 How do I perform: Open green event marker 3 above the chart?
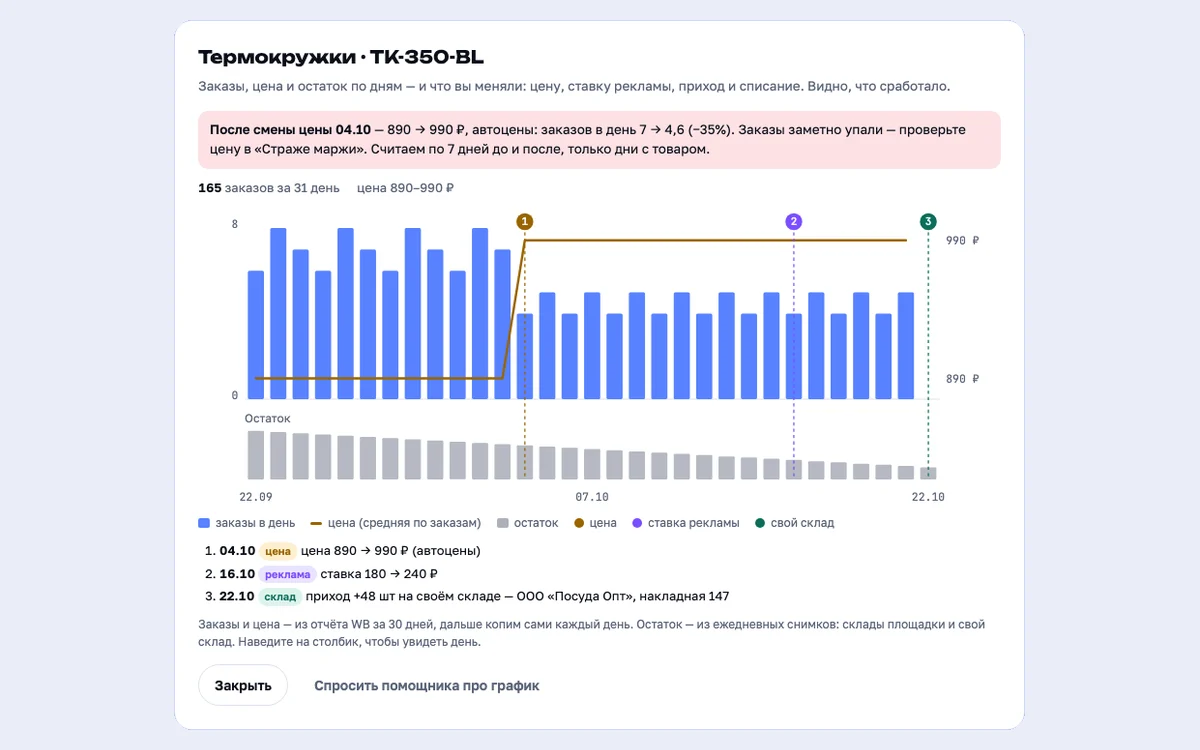tap(928, 221)
